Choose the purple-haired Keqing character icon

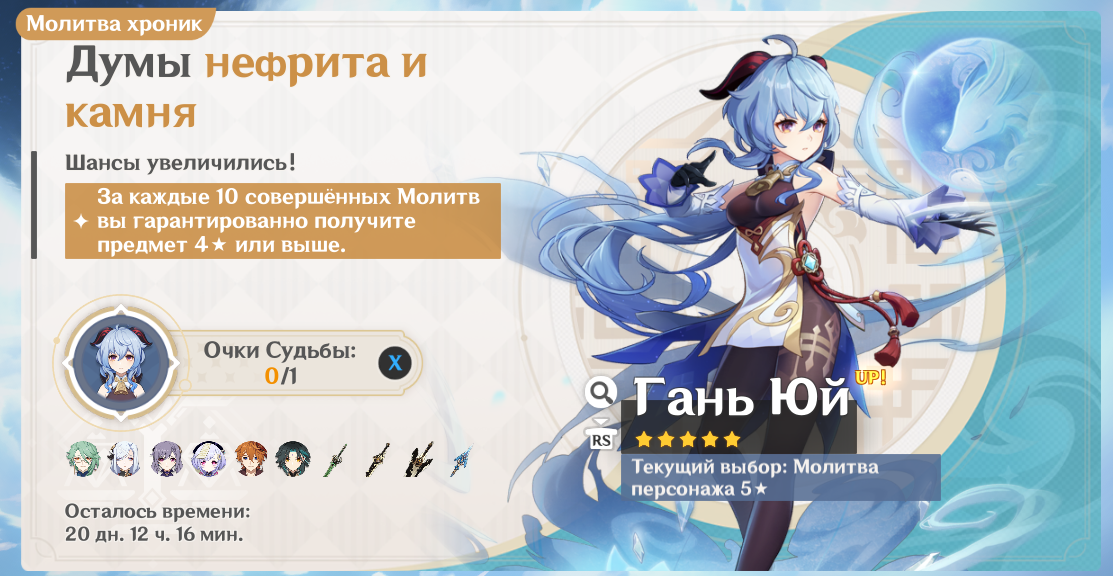(x=166, y=459)
